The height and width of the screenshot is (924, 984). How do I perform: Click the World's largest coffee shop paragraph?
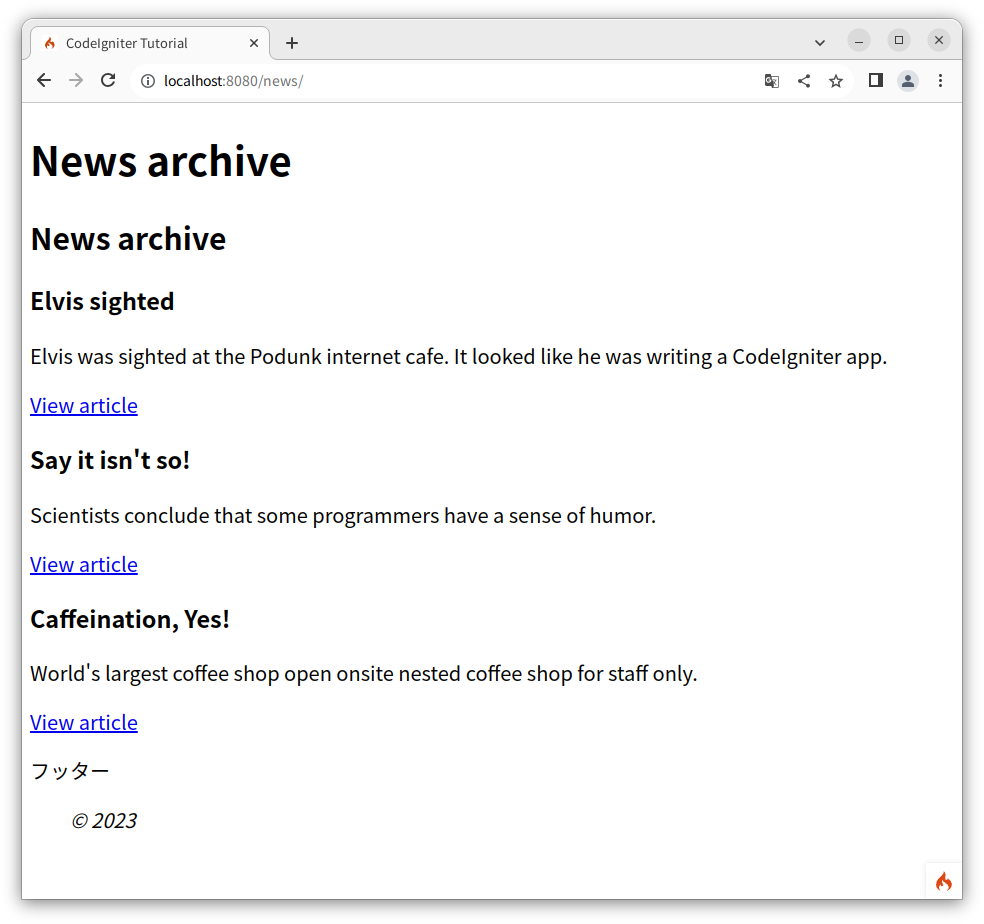pos(364,674)
